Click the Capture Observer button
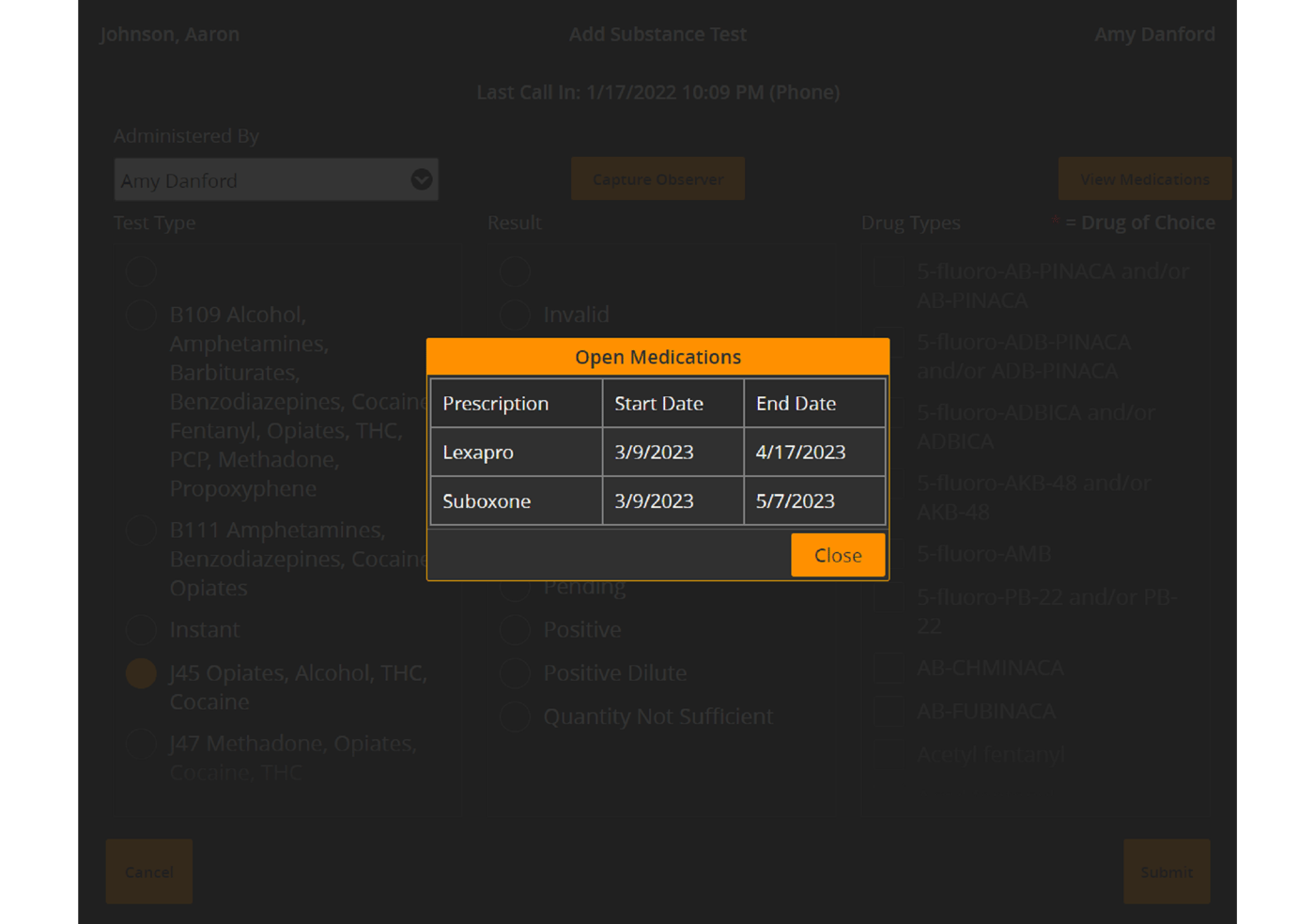The width and height of the screenshot is (1315, 924). (x=657, y=178)
